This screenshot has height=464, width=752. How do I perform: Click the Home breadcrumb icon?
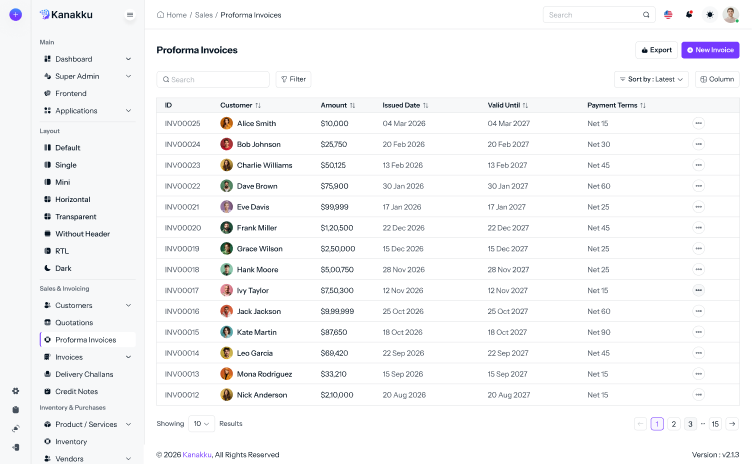[x=161, y=15]
